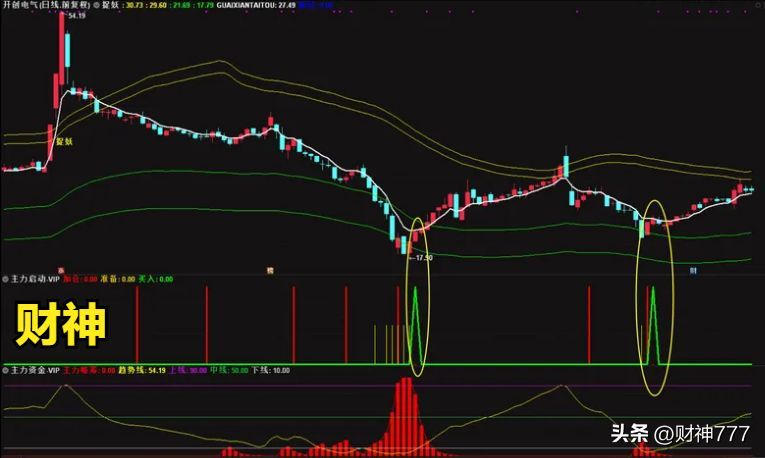This screenshot has height=458, width=765.
Task: Click the 头条 logo in the watermark
Action: tap(630, 434)
